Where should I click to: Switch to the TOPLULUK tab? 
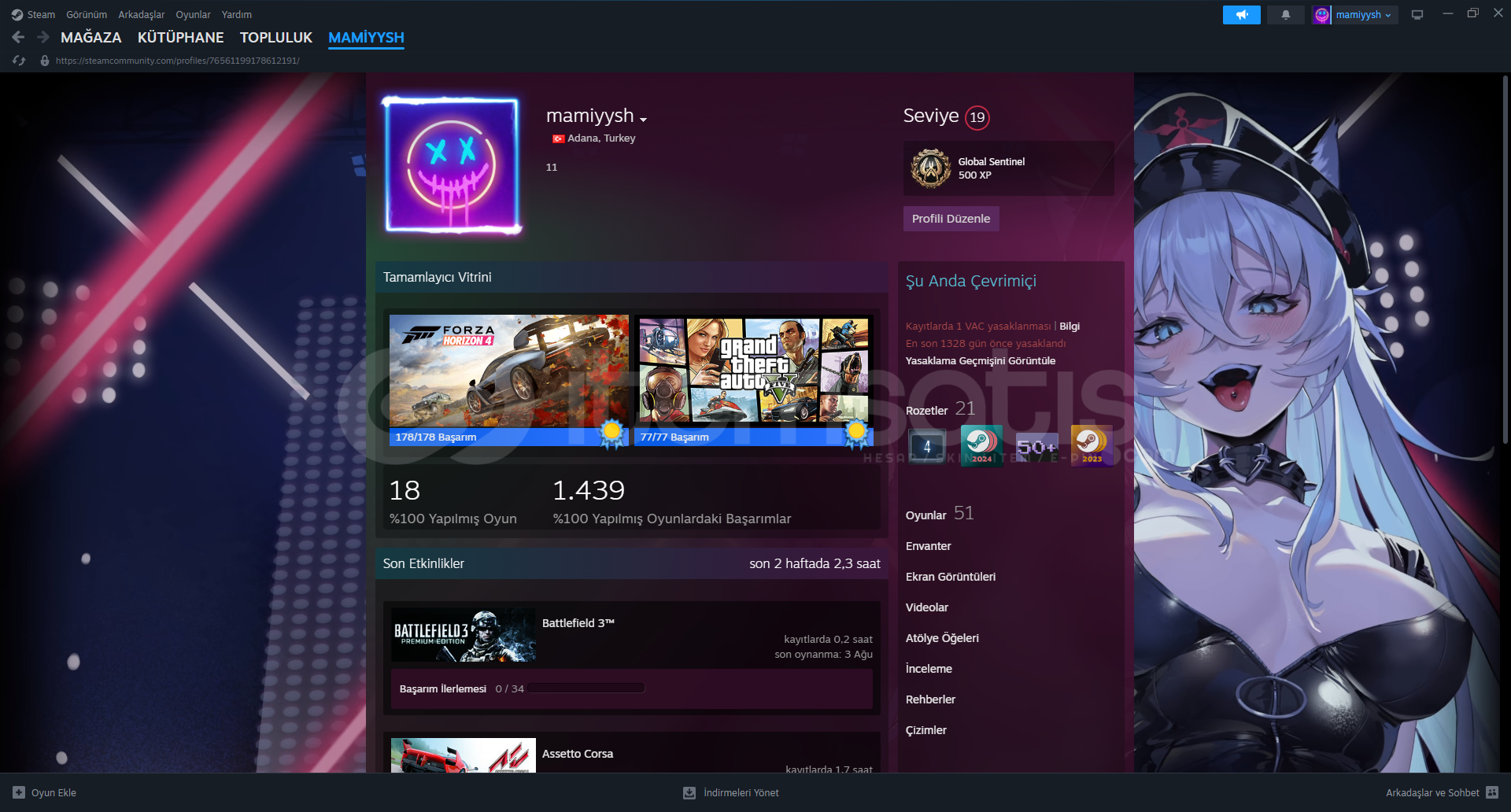(276, 38)
